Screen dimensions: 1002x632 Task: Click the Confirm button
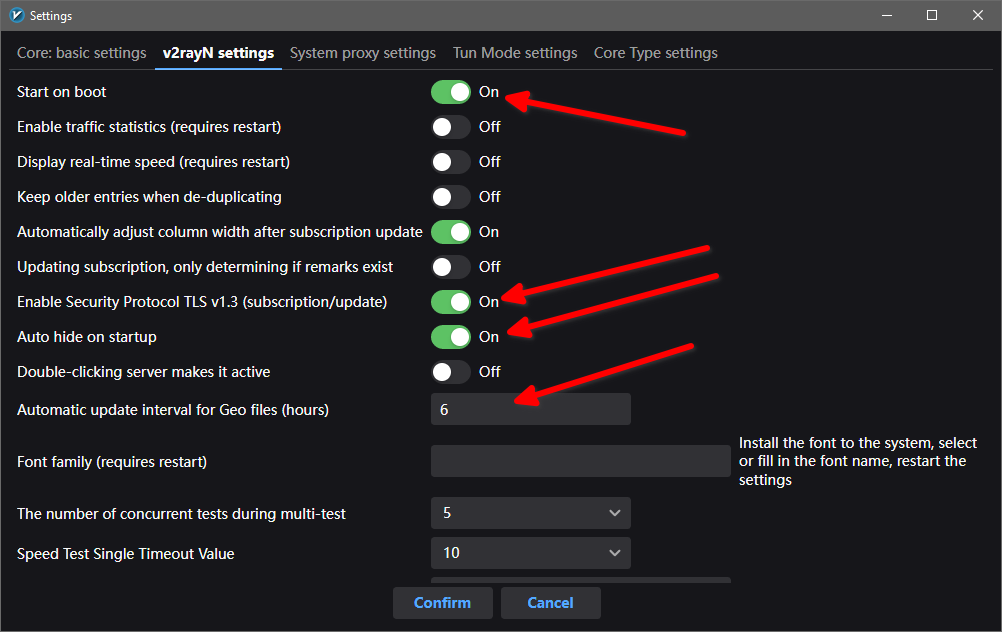pyautogui.click(x=442, y=603)
